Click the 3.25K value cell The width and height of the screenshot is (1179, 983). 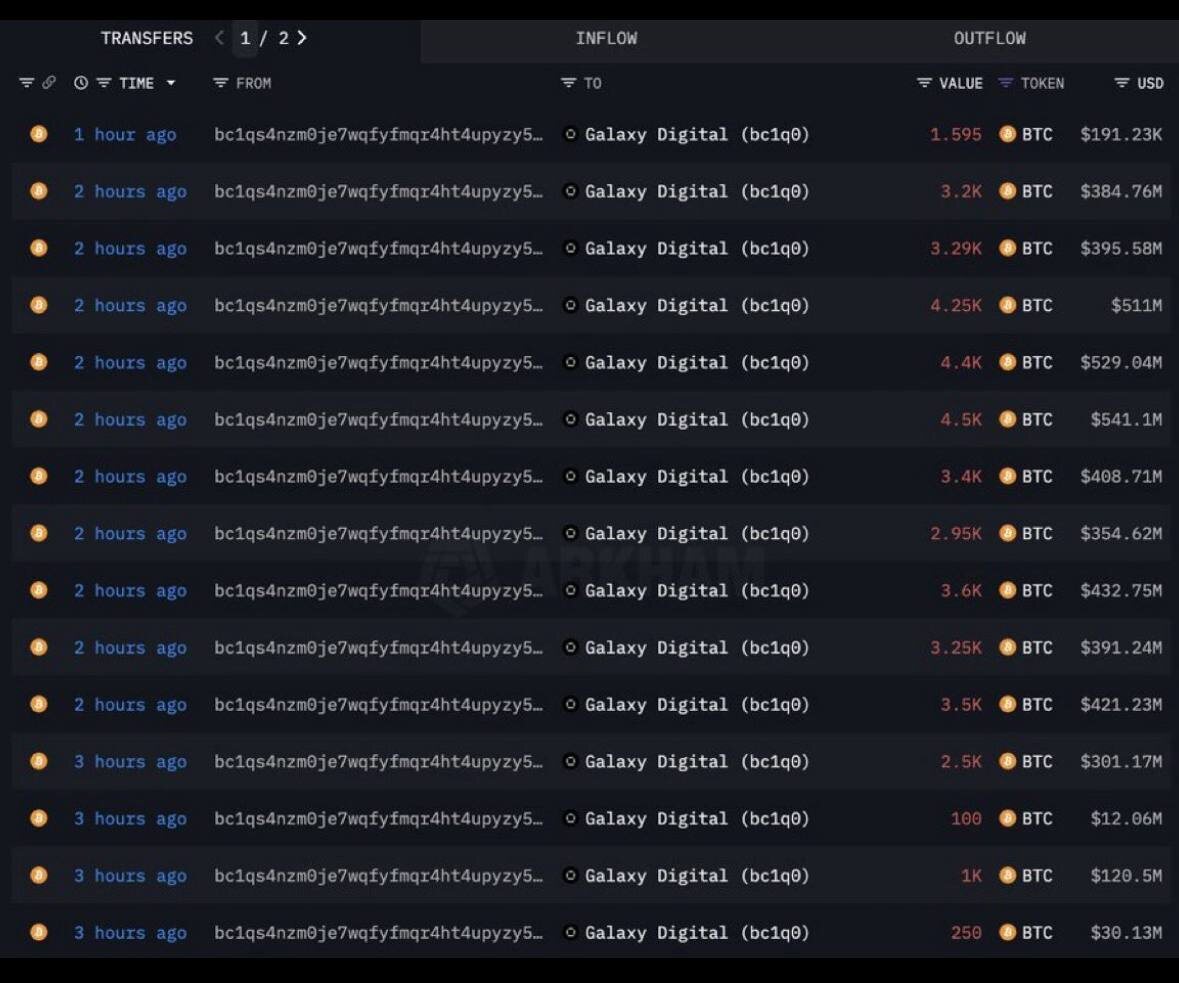(x=956, y=648)
